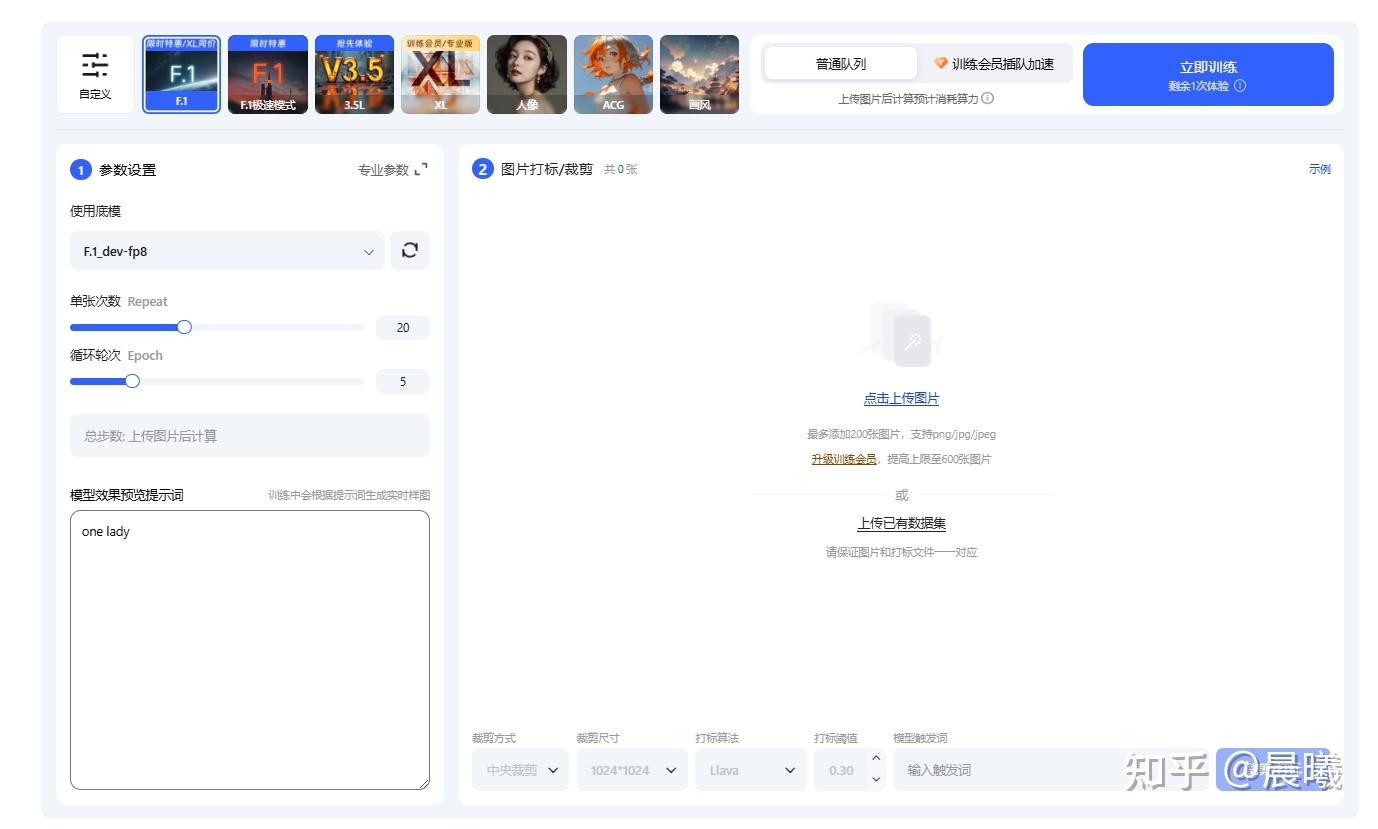Viewport: 1378px width, 829px height.
Task: Start training with 立即训练 button
Action: [1208, 74]
